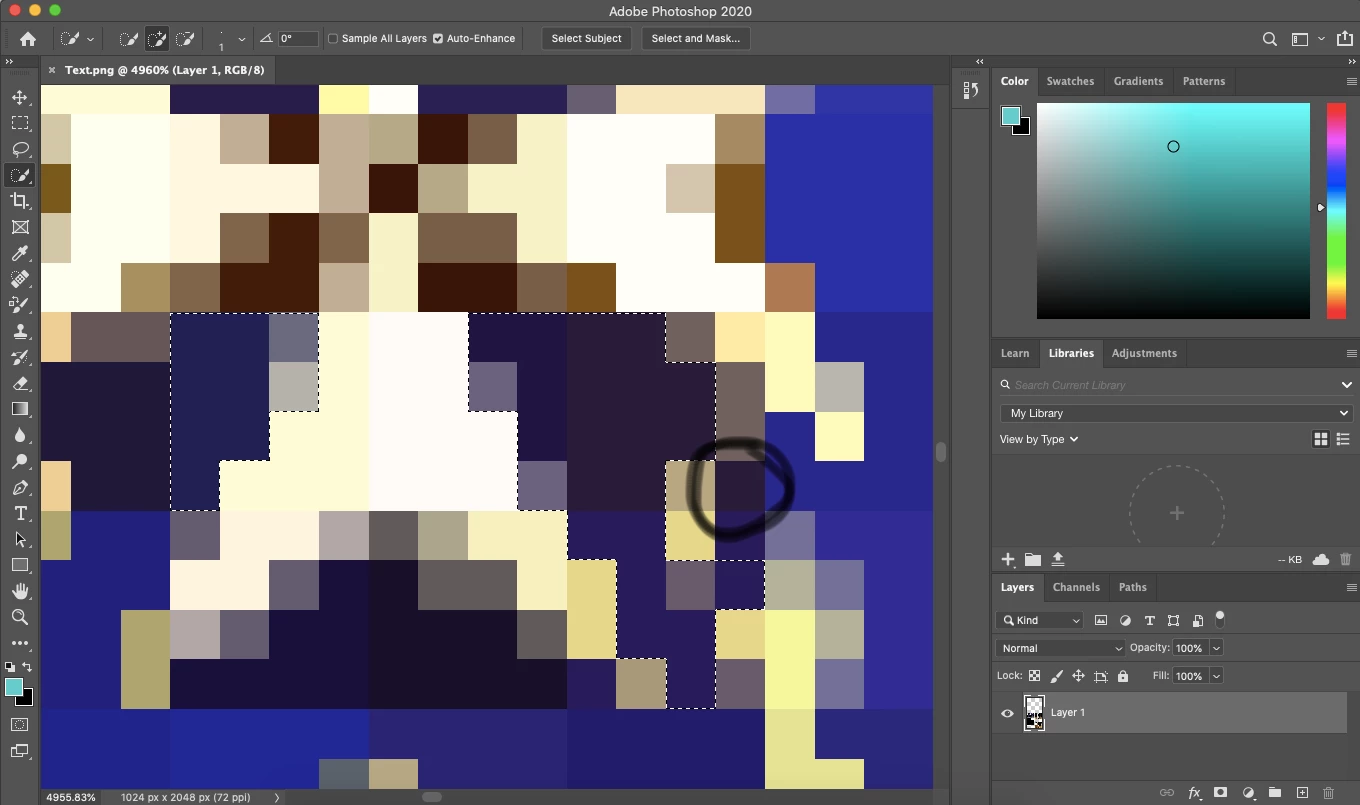Image resolution: width=1360 pixels, height=805 pixels.
Task: Switch to the Swatches tab
Action: pos(1069,81)
